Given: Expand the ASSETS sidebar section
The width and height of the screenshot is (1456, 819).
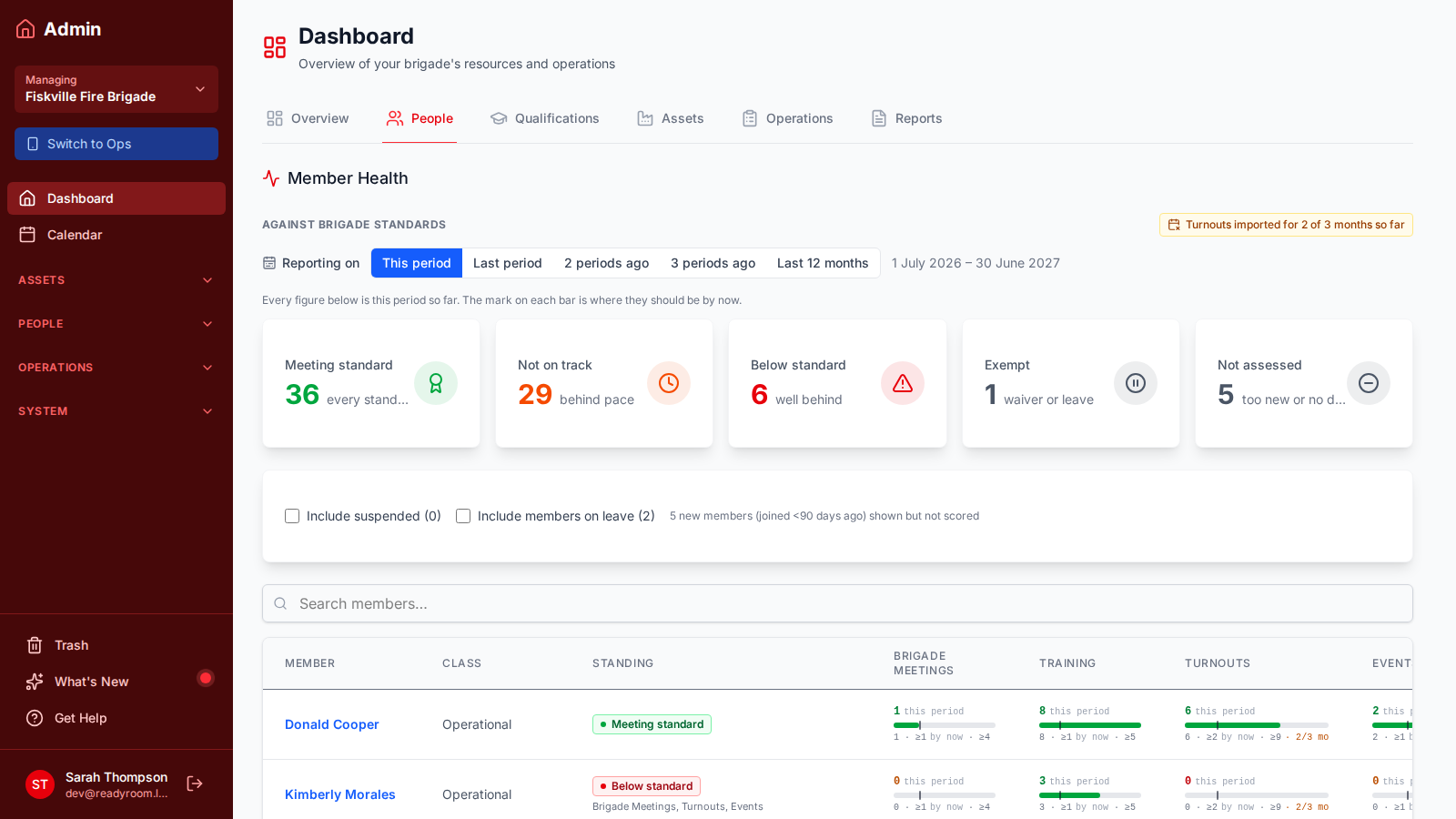Looking at the screenshot, I should click(116, 280).
